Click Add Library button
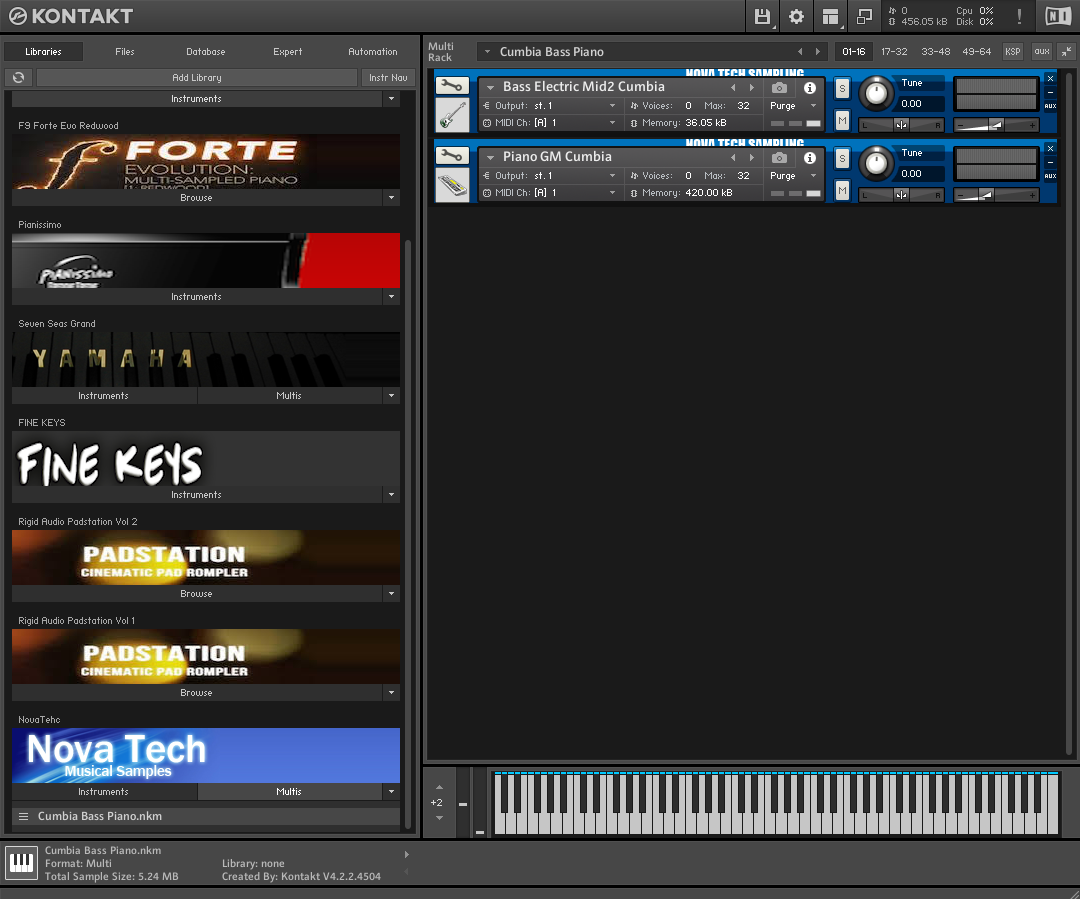Image resolution: width=1080 pixels, height=899 pixels. (197, 78)
